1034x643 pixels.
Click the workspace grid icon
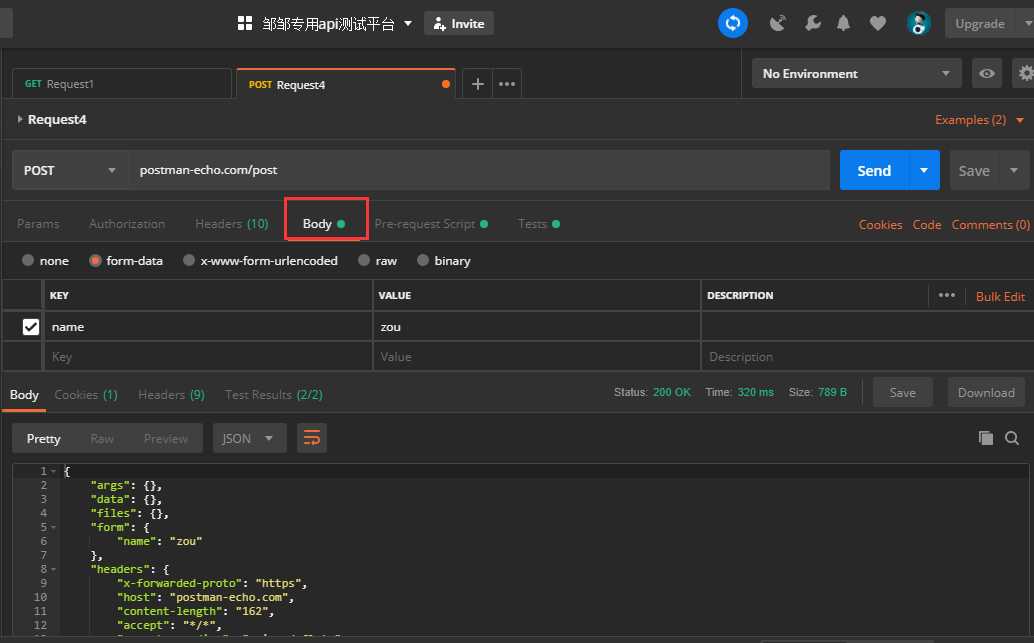click(x=245, y=24)
